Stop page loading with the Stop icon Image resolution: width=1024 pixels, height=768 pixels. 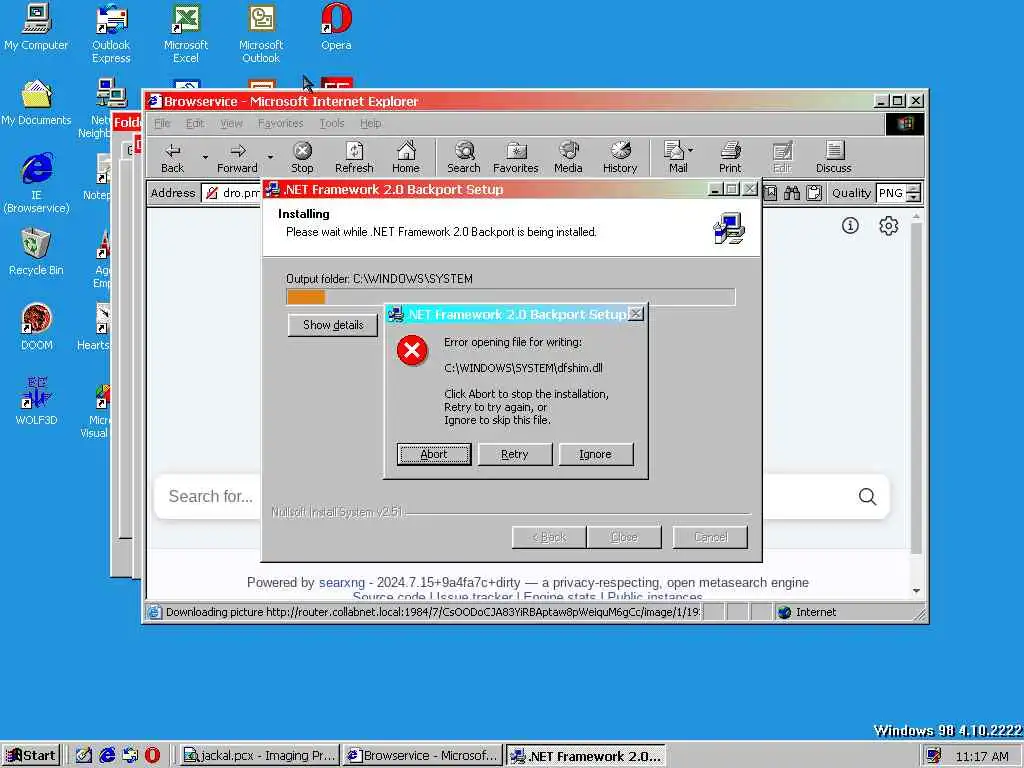[x=302, y=157]
